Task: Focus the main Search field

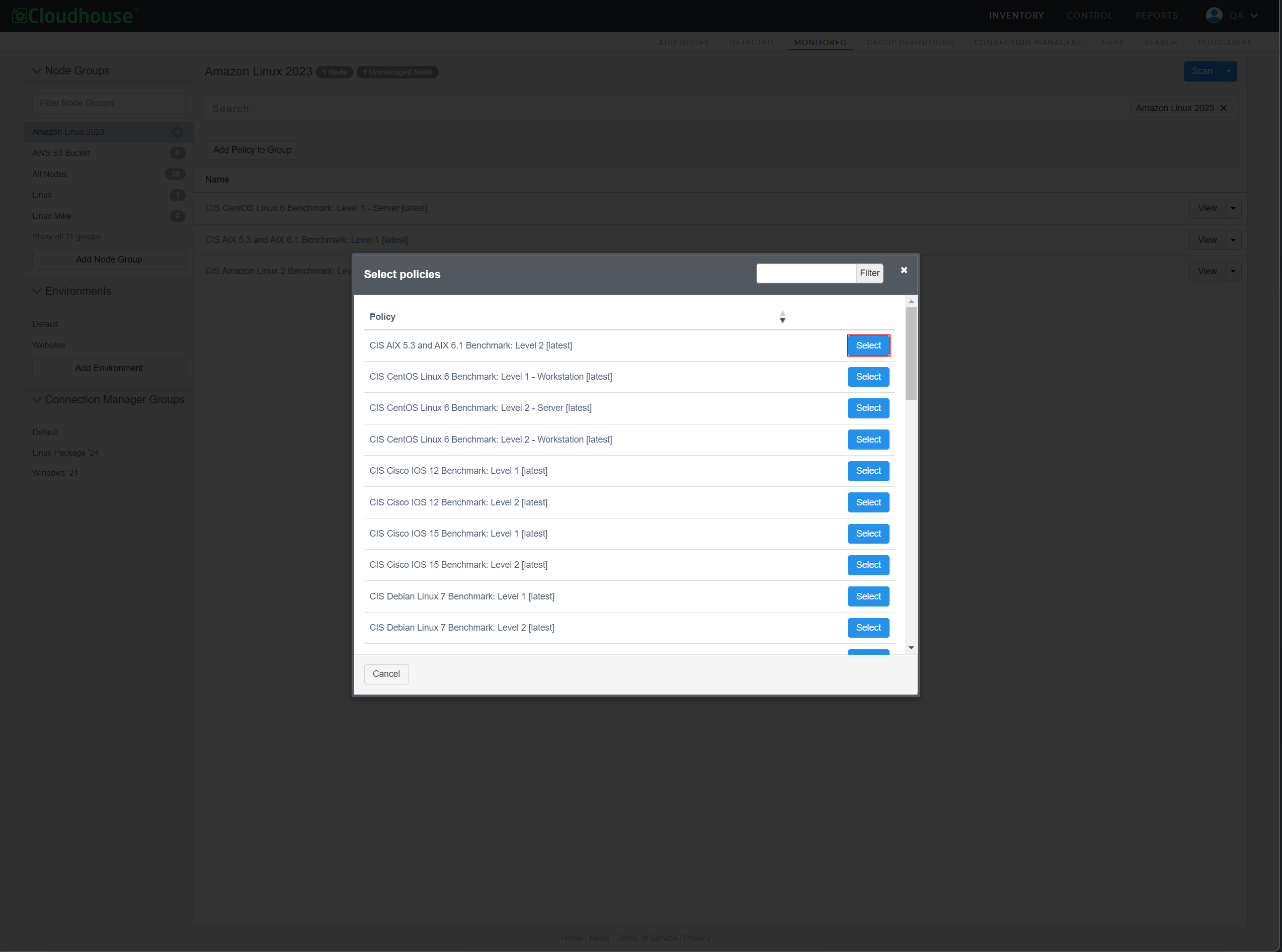Action: [x=666, y=108]
